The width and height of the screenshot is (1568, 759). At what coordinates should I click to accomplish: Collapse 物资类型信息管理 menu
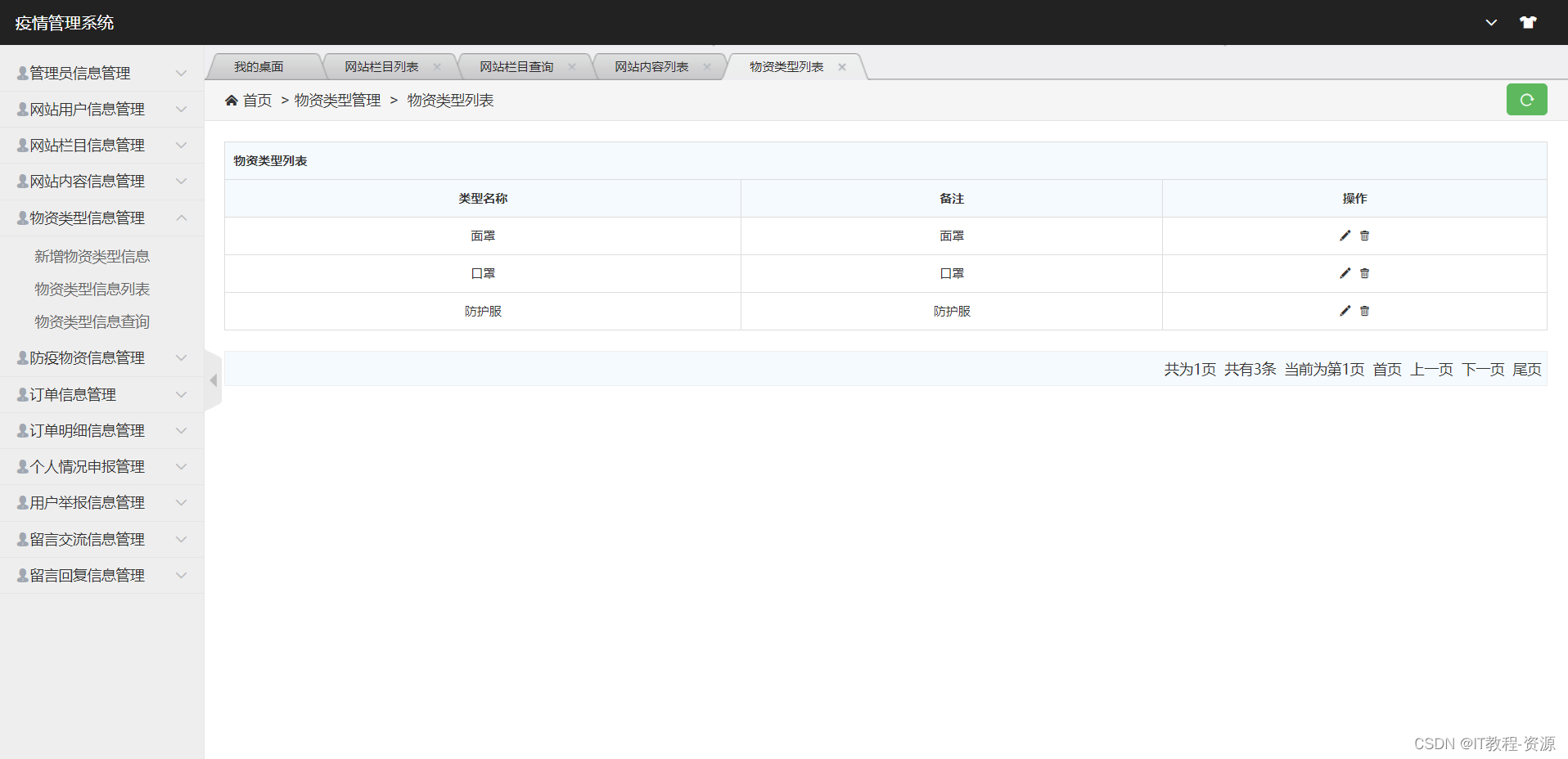tap(101, 218)
